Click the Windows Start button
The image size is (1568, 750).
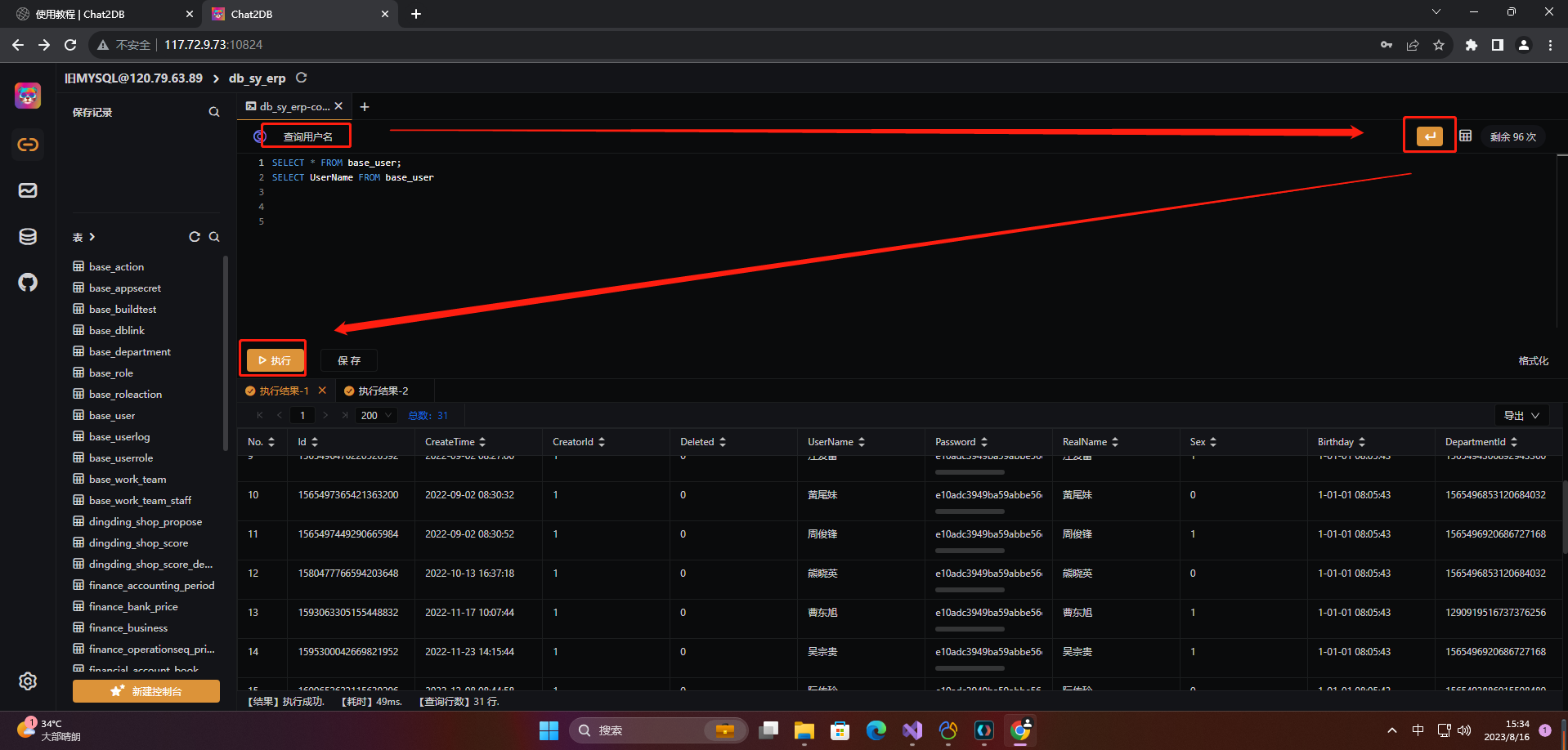[549, 730]
